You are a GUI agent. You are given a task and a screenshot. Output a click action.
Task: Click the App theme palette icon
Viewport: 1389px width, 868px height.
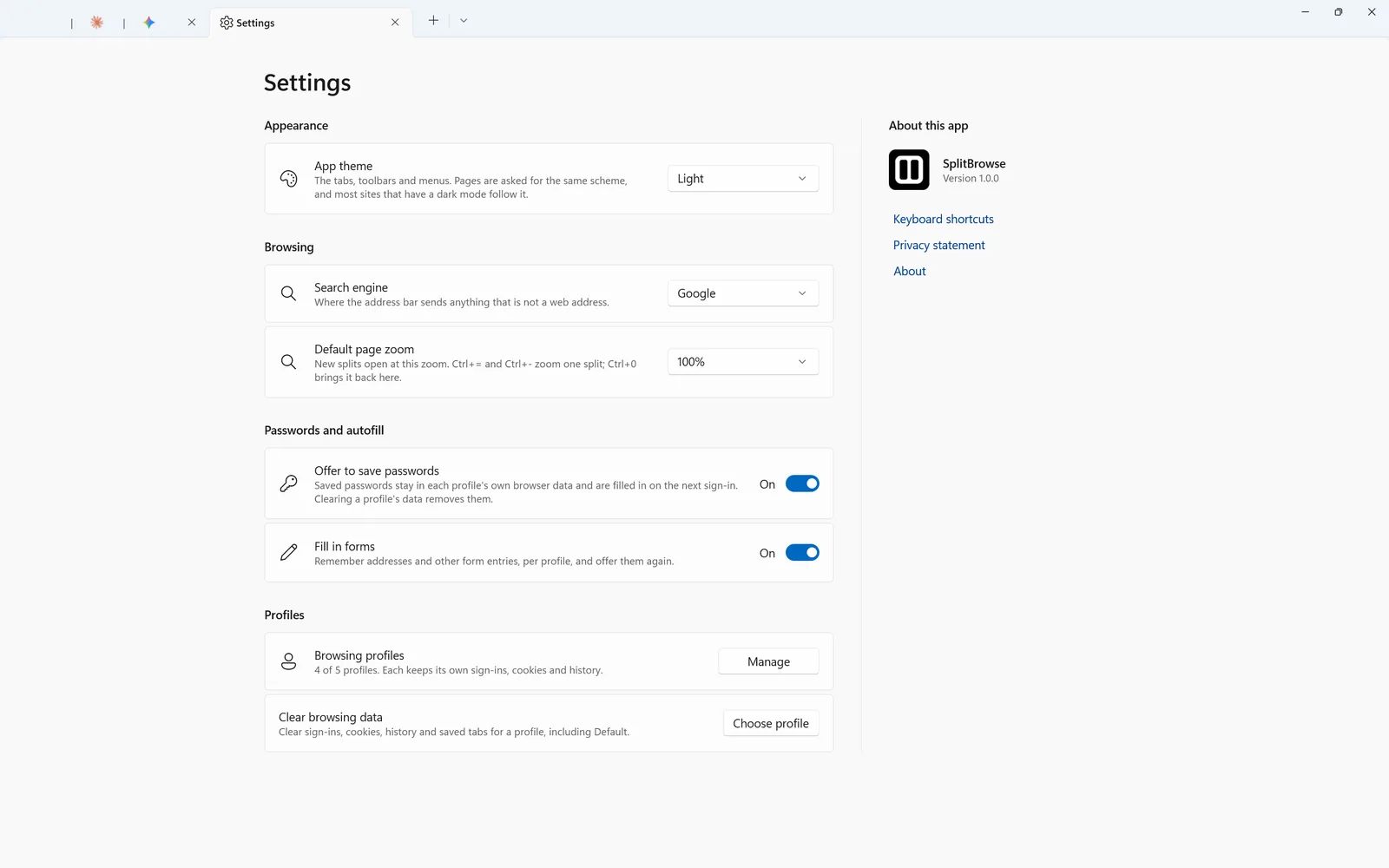[x=289, y=179]
